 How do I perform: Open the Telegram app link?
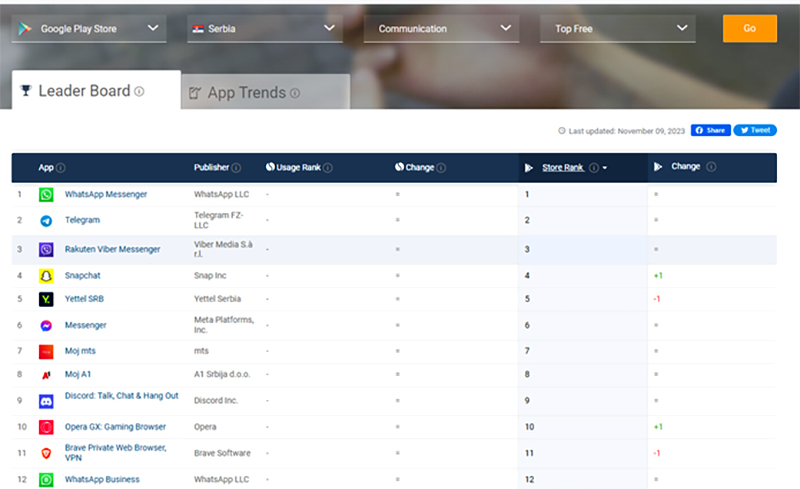(82, 221)
